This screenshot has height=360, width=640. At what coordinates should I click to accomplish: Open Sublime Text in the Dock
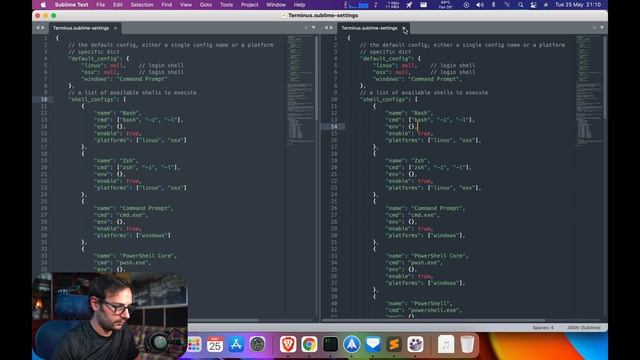(x=394, y=344)
